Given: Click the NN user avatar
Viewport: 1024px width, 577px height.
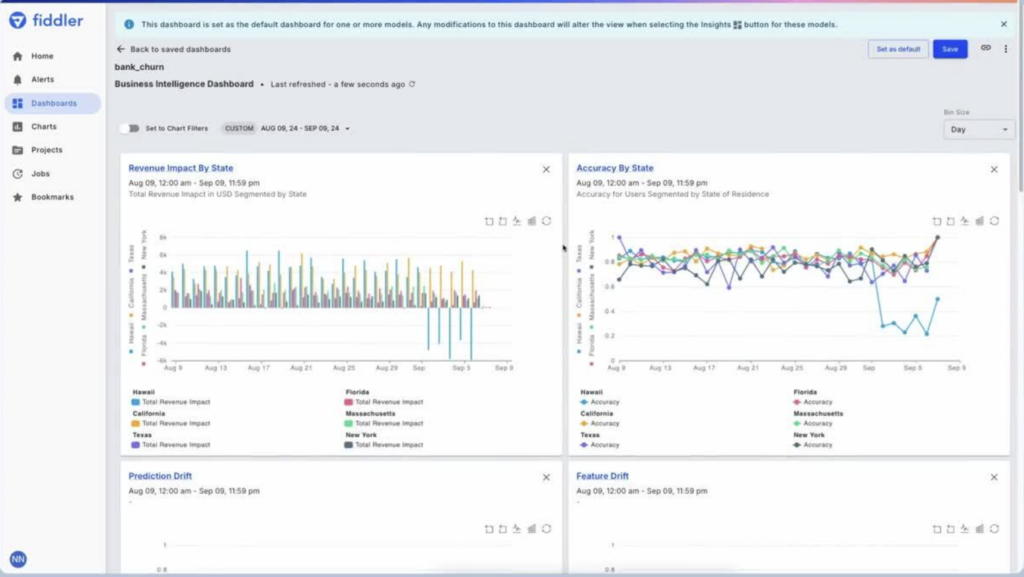Looking at the screenshot, I should pos(18,559).
